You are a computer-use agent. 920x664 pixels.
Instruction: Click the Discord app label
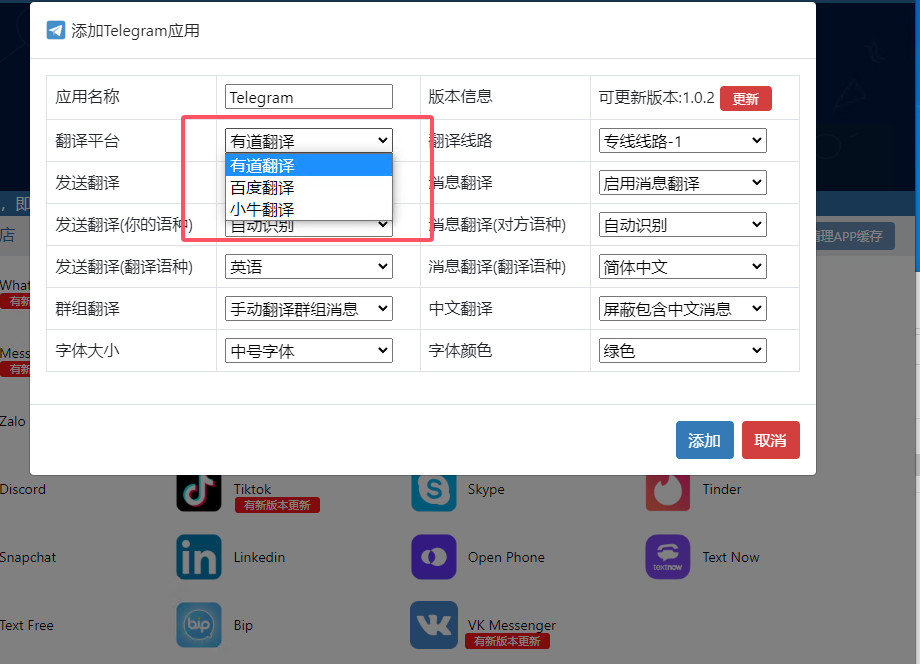pos(23,489)
